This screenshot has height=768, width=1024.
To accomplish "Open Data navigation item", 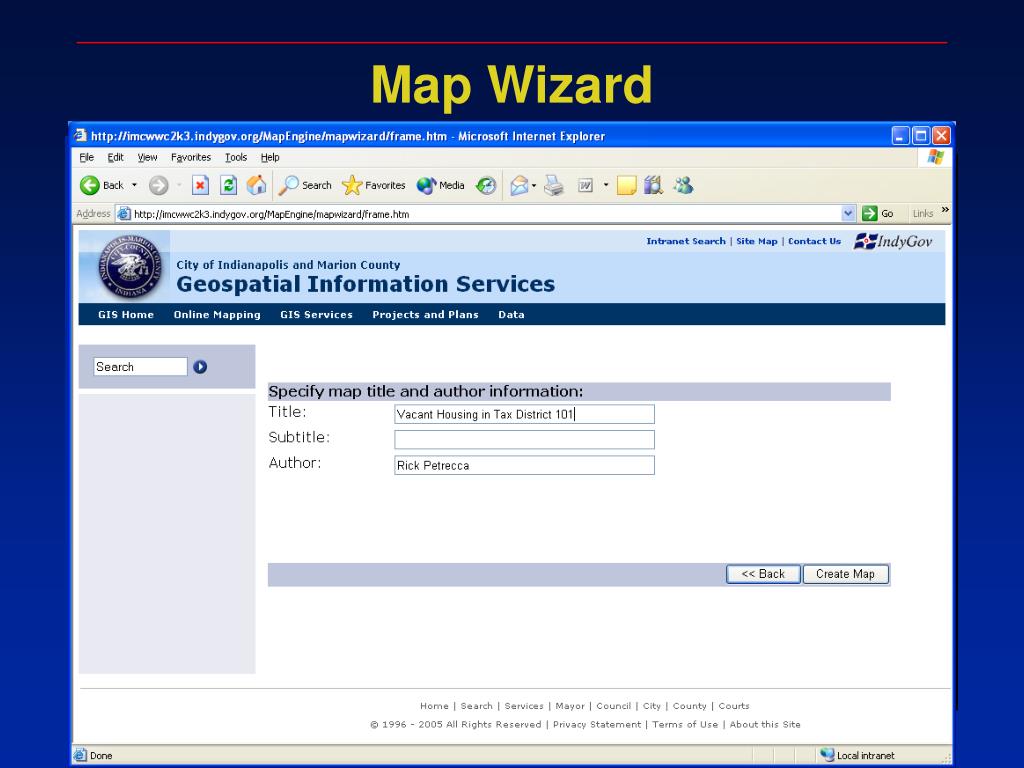I will pyautogui.click(x=511, y=315).
